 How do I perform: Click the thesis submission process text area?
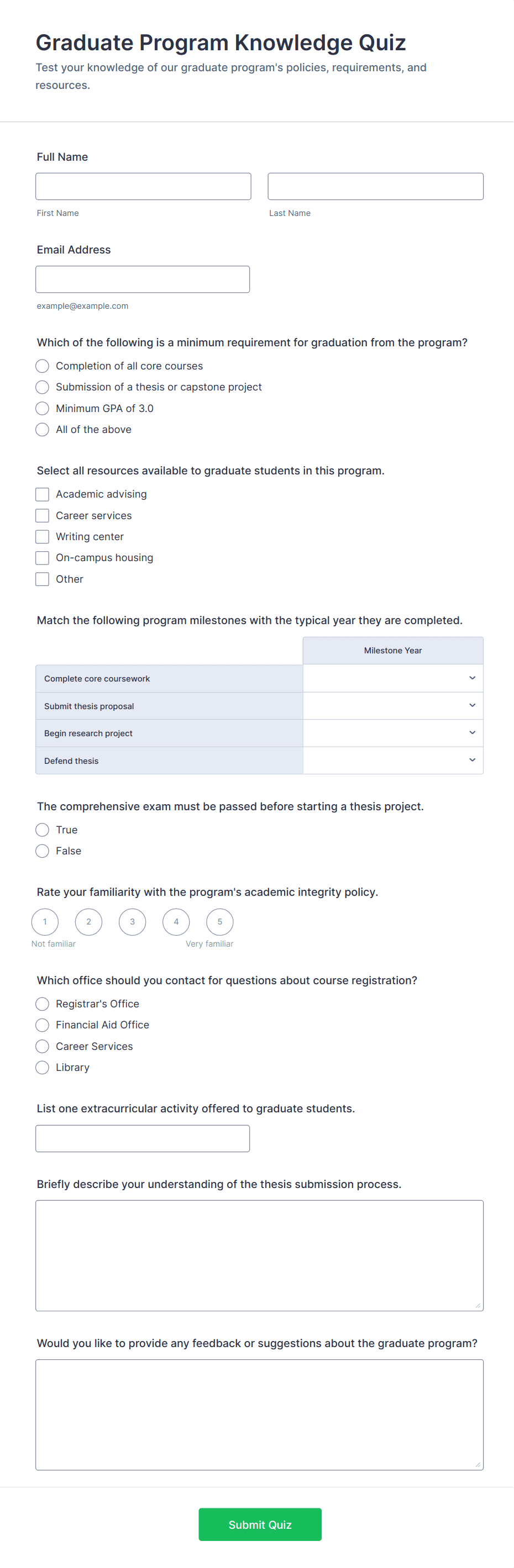[259, 1255]
